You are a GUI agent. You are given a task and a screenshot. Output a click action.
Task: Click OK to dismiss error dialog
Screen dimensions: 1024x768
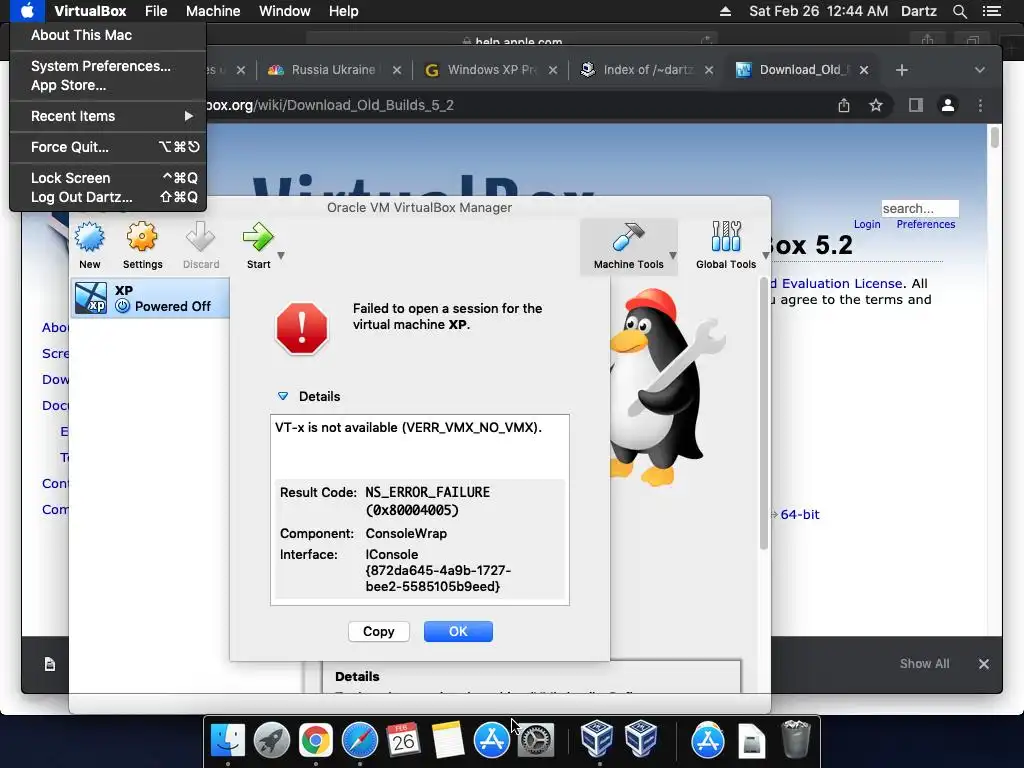[458, 632]
